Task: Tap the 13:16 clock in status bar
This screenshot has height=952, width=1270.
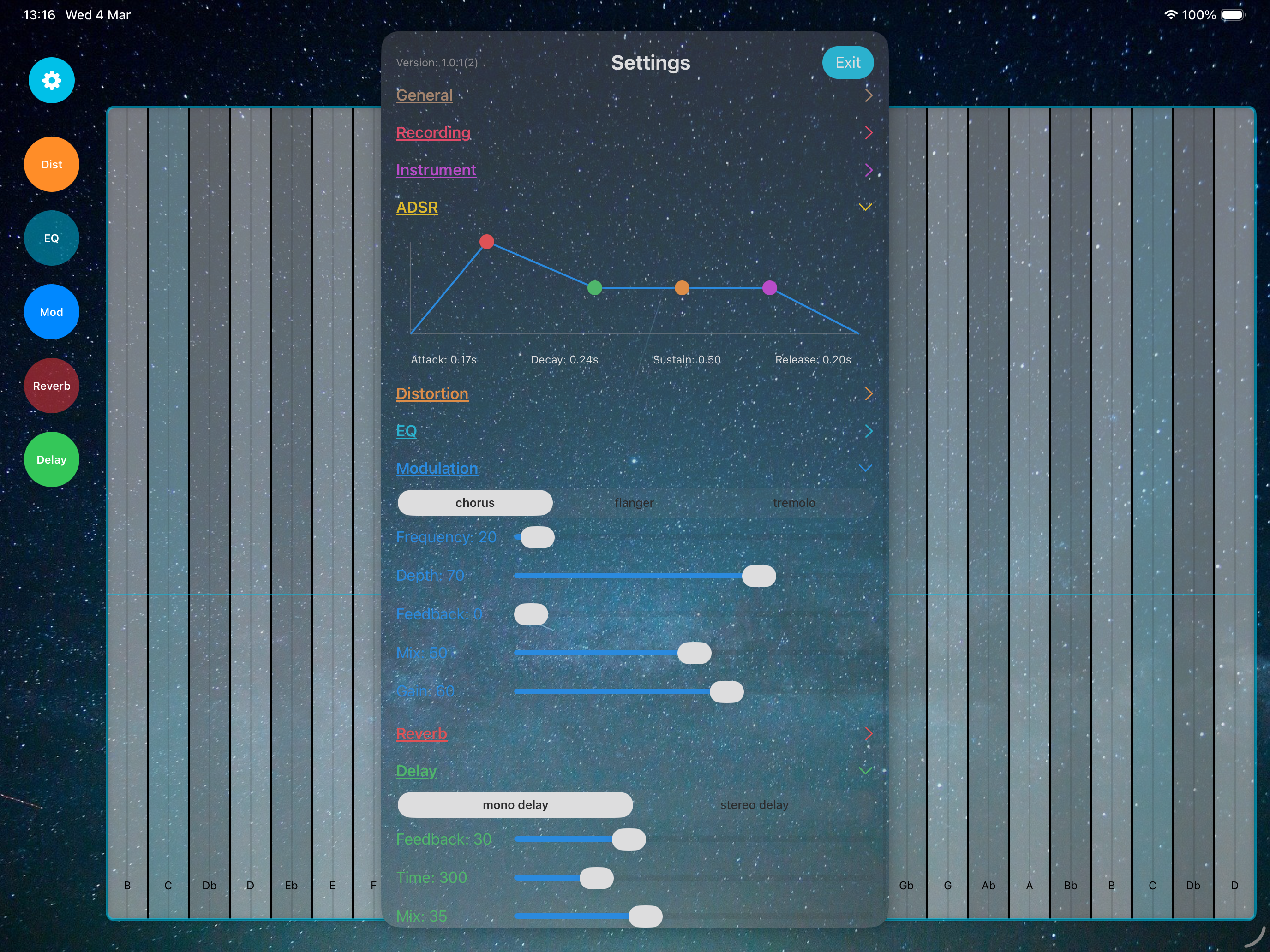Action: click(x=39, y=15)
